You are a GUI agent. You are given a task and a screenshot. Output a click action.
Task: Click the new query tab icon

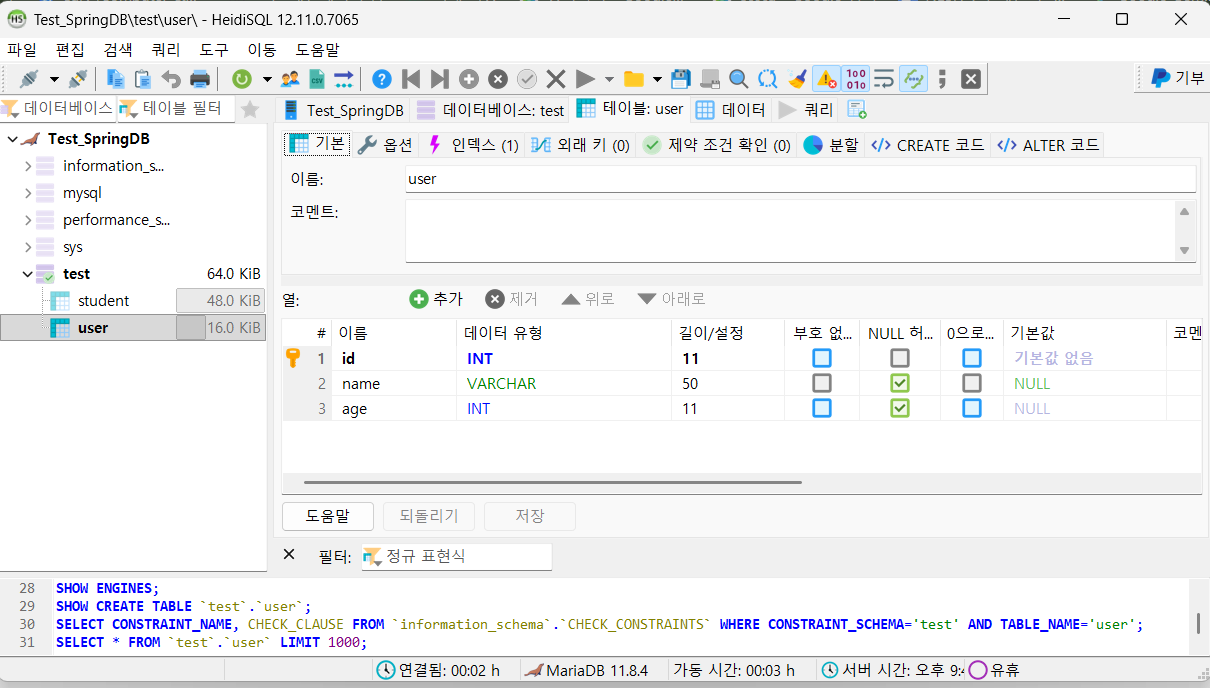click(x=857, y=110)
